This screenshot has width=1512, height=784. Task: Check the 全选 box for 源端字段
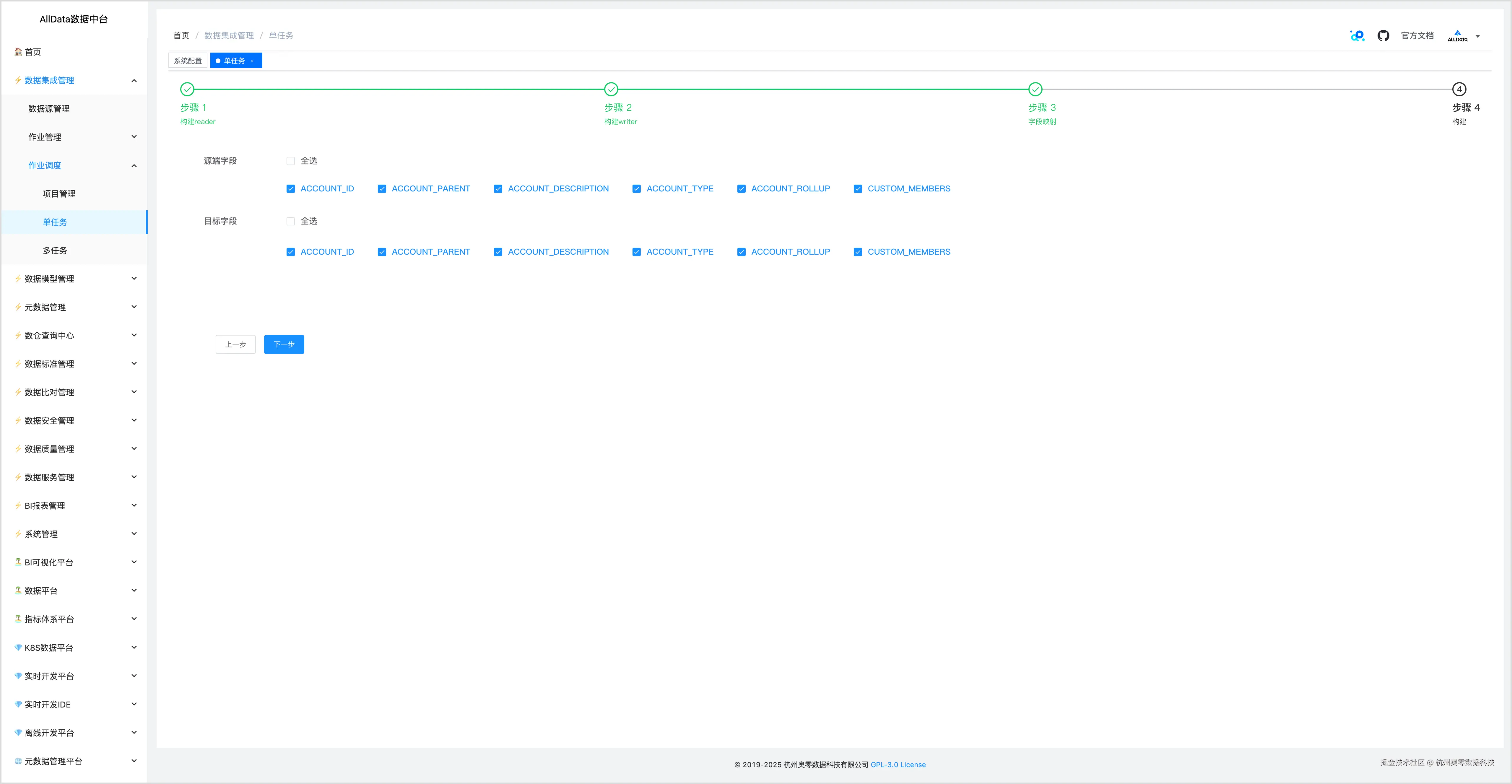(290, 161)
